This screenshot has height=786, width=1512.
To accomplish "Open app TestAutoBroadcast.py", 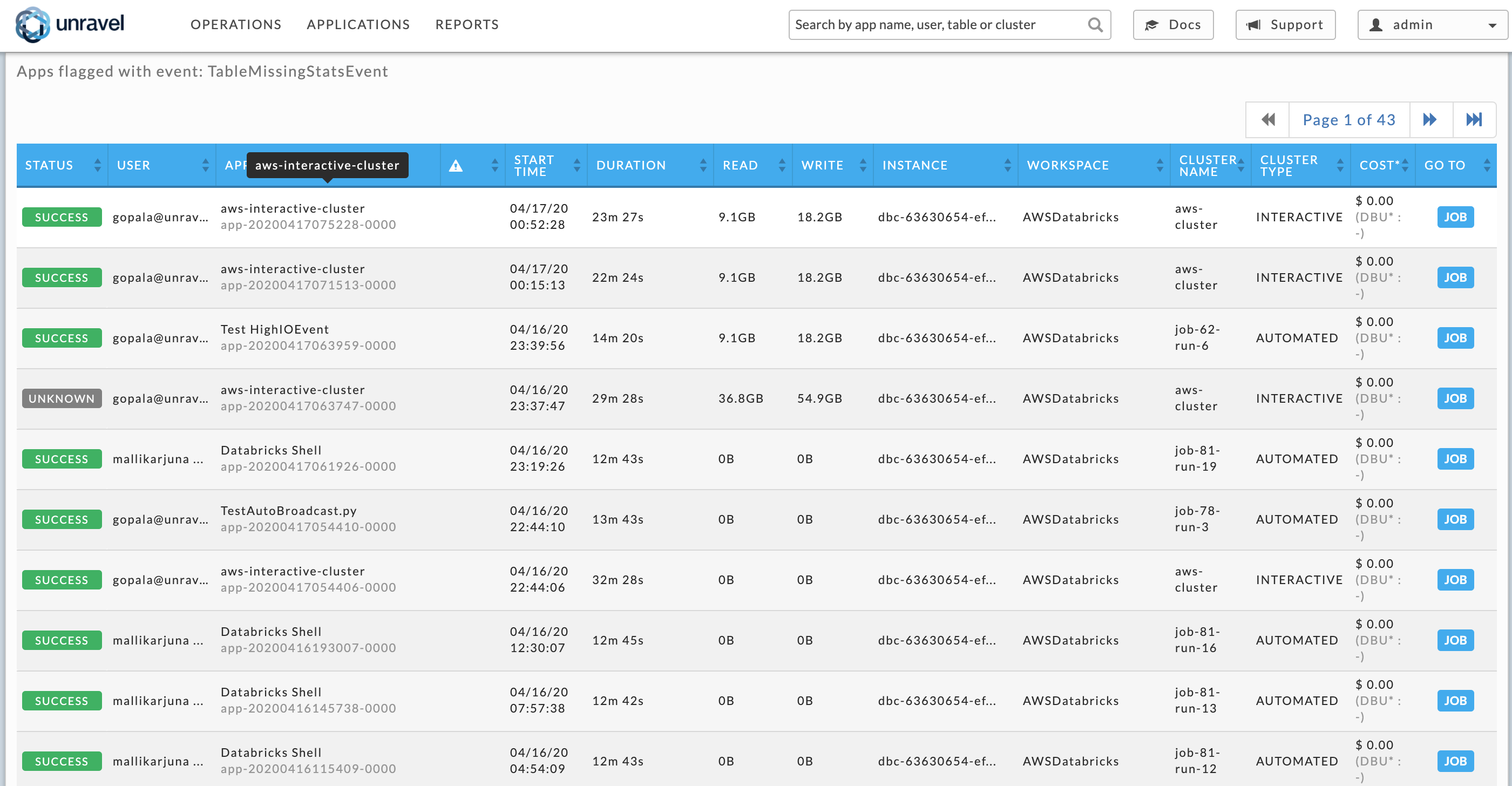I will (x=289, y=511).
